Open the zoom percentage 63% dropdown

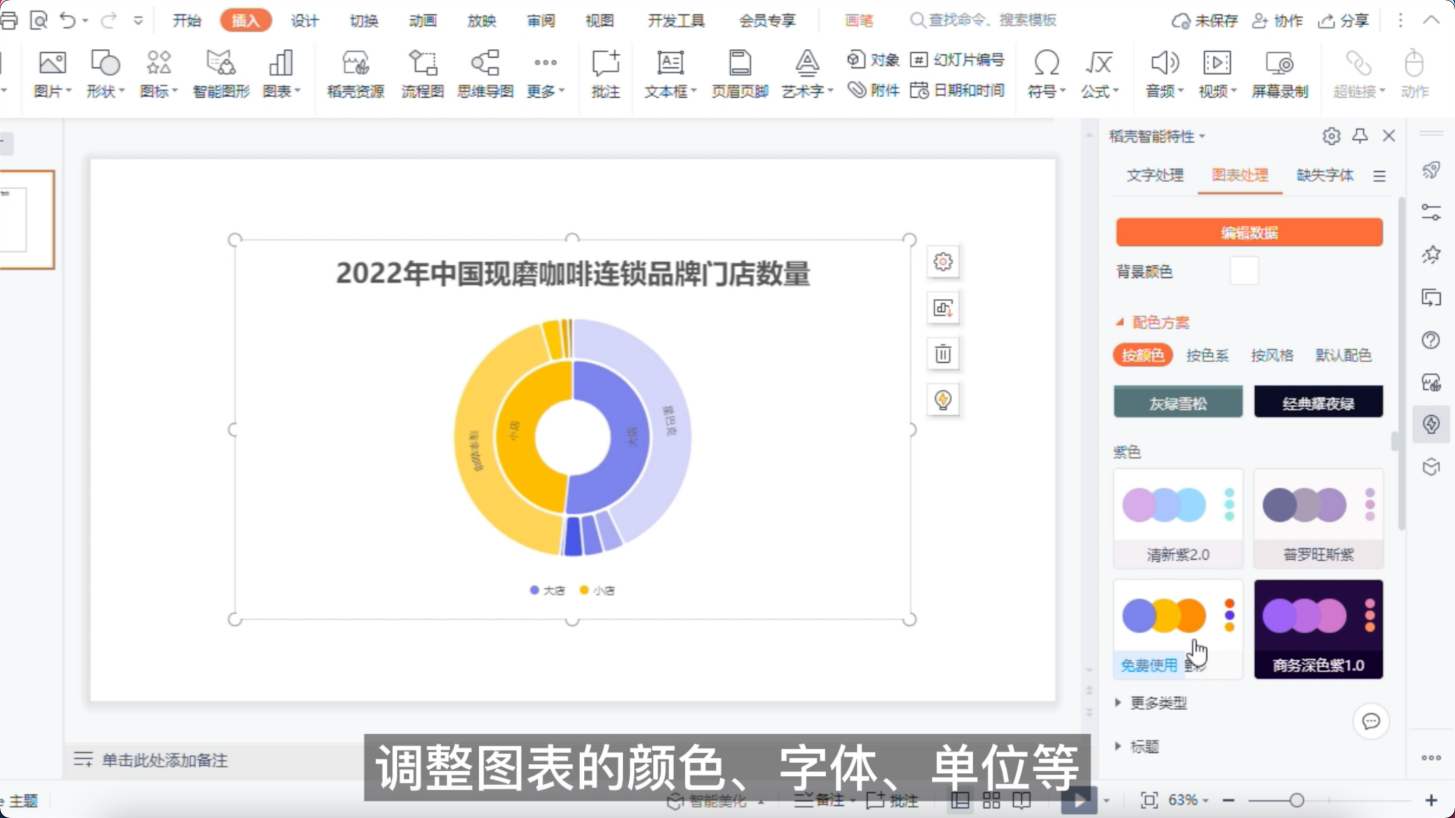(1187, 800)
